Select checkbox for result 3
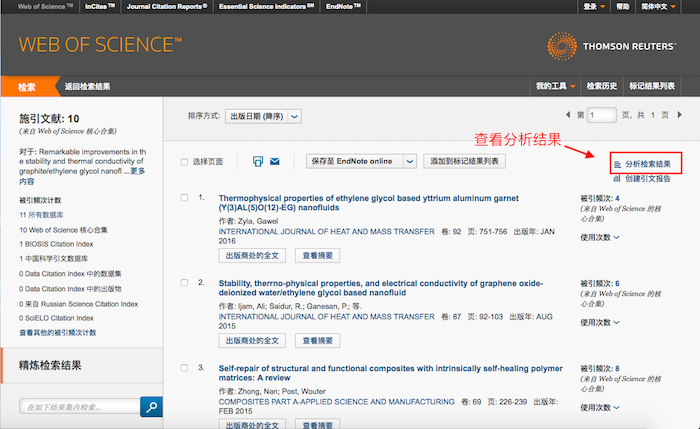This screenshot has height=429, width=700. click(x=184, y=368)
